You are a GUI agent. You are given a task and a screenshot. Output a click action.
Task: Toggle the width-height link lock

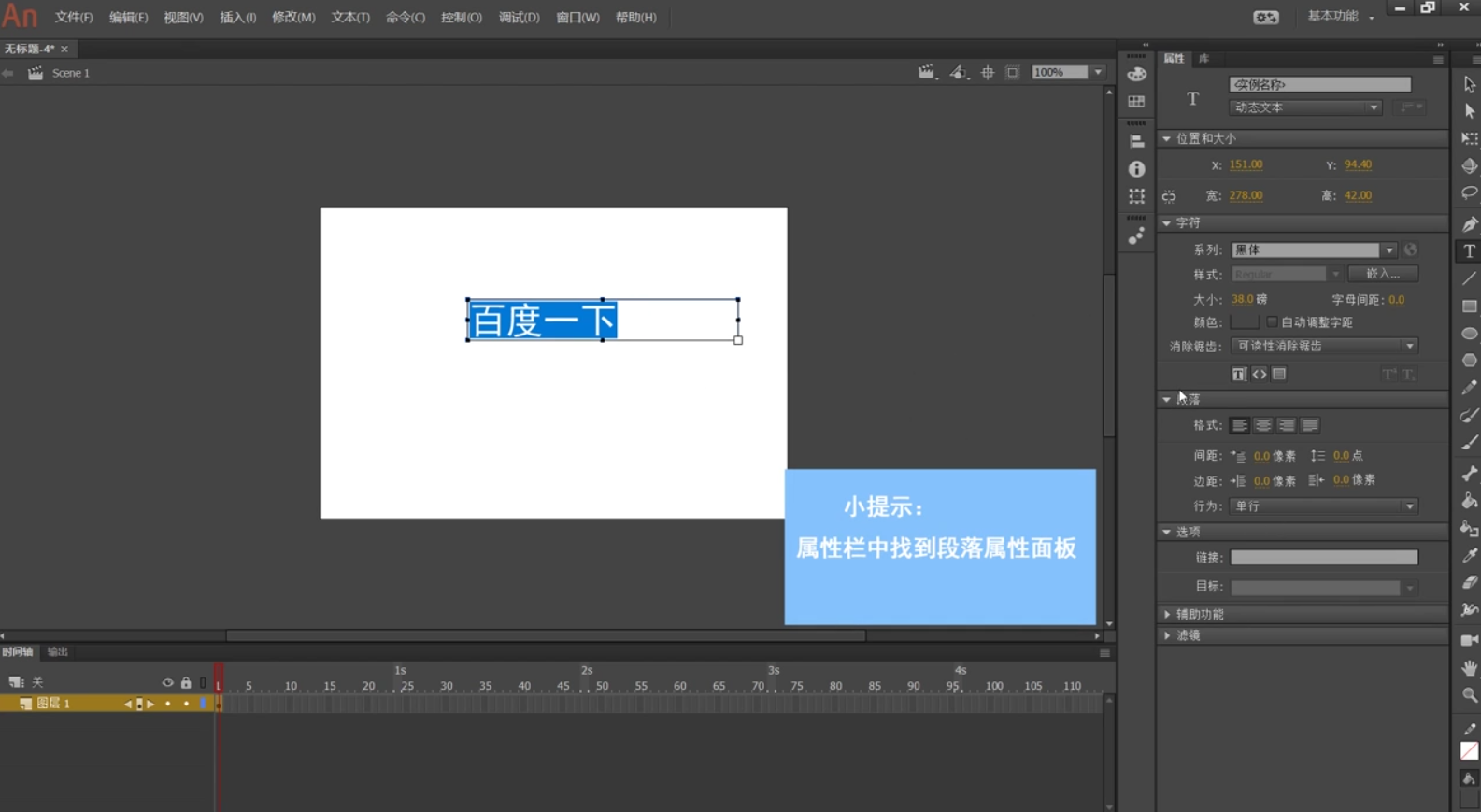pos(1169,196)
